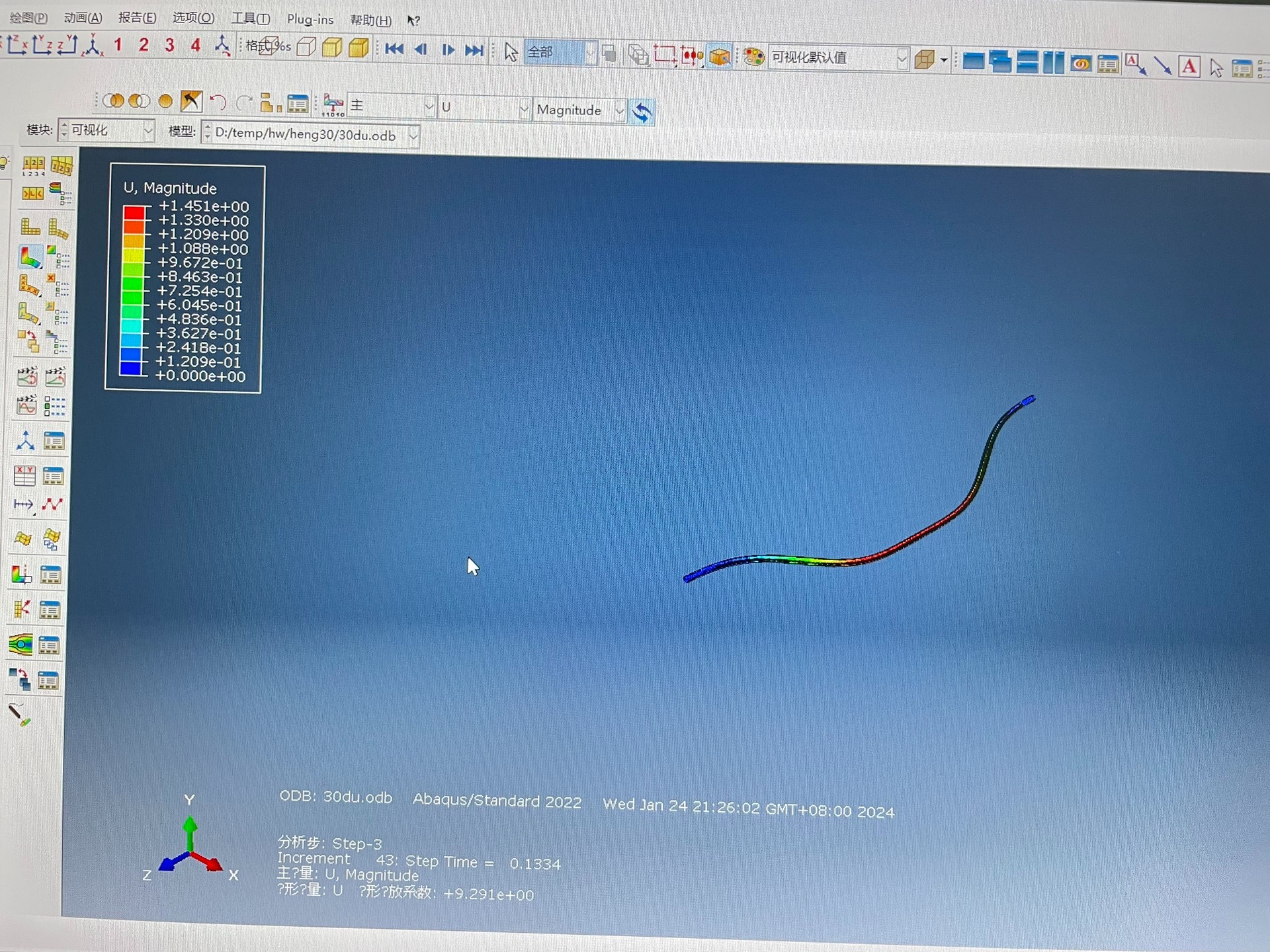The width and height of the screenshot is (1270, 952).
Task: Open the Plug-ins menu
Action: point(310,20)
